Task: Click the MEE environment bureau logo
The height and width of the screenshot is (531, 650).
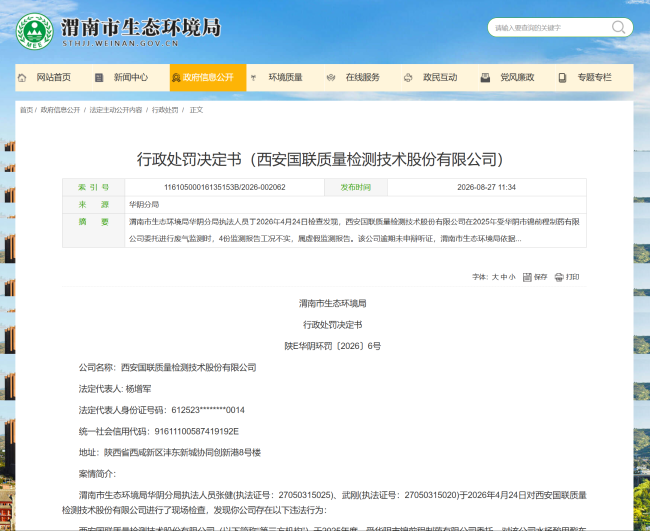Action: [x=34, y=31]
